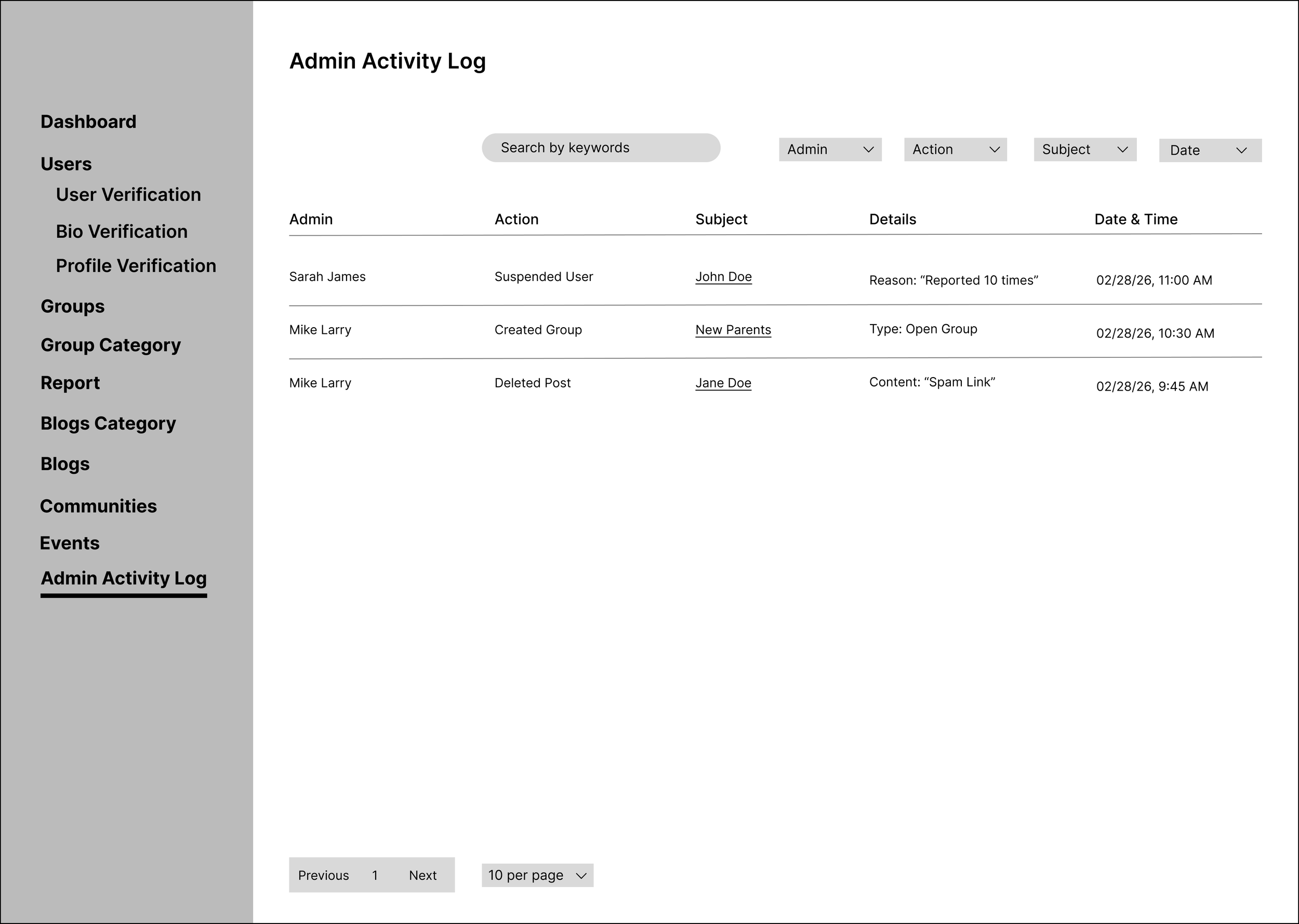
Task: Go to Profile Verification section
Action: (136, 266)
